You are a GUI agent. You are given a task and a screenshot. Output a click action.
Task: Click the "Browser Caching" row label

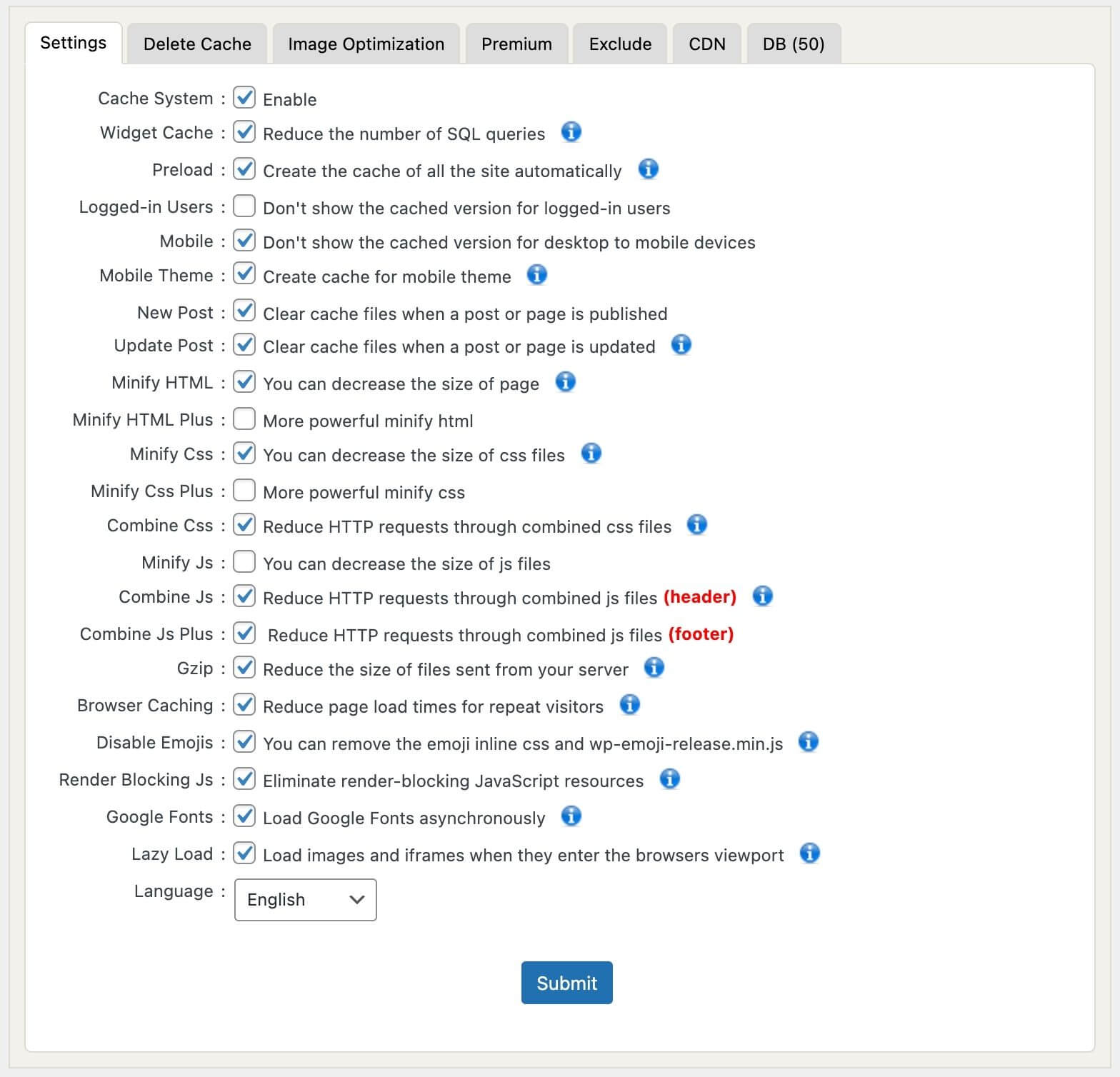pyautogui.click(x=145, y=706)
